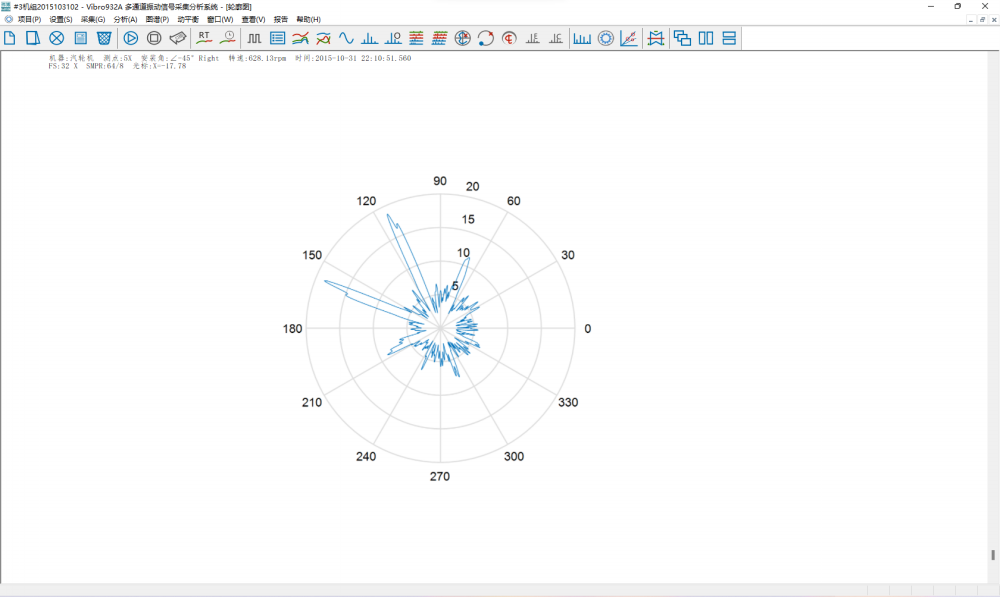Open the 窗口(W) menu
This screenshot has height=597, width=1000.
pyautogui.click(x=220, y=20)
